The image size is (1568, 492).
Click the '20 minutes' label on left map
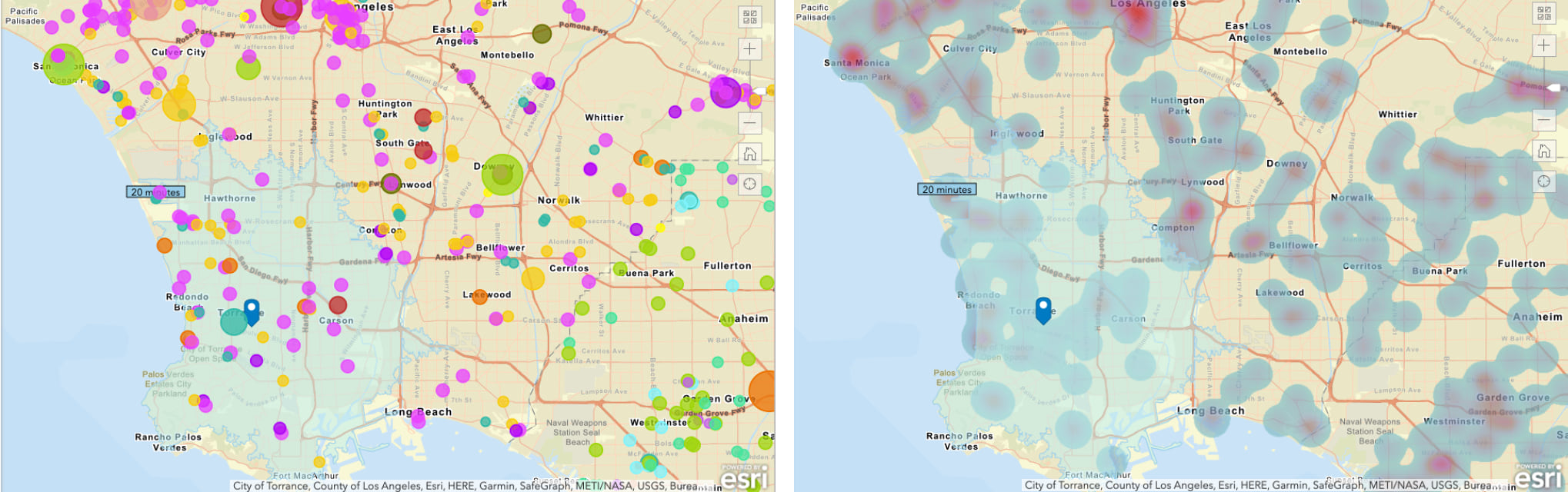click(155, 192)
